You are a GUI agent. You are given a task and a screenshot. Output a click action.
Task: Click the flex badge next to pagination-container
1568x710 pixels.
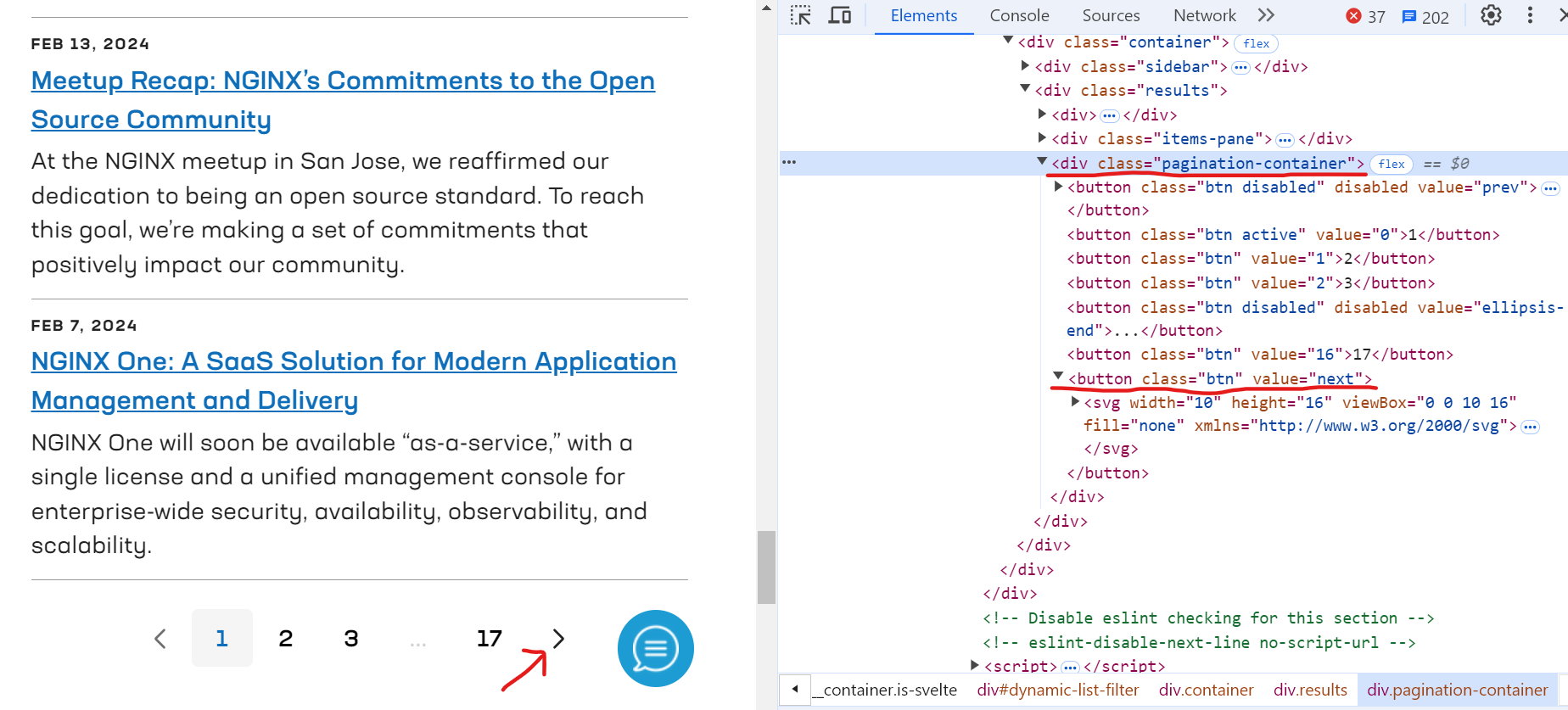click(x=1392, y=164)
